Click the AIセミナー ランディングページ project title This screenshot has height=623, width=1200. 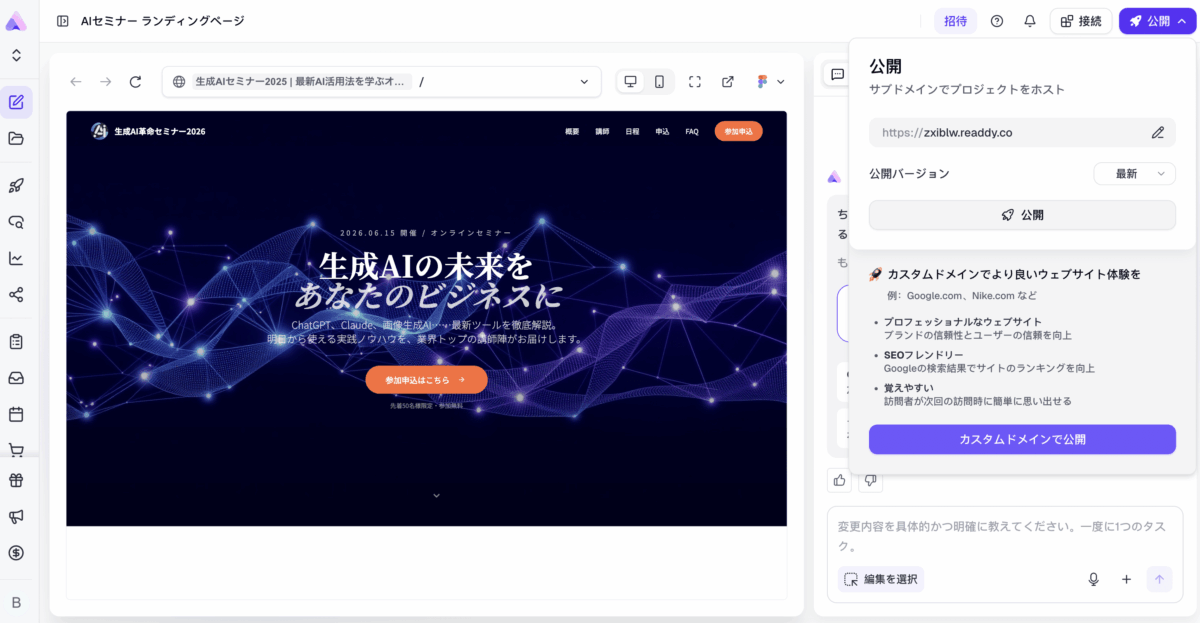pos(163,21)
